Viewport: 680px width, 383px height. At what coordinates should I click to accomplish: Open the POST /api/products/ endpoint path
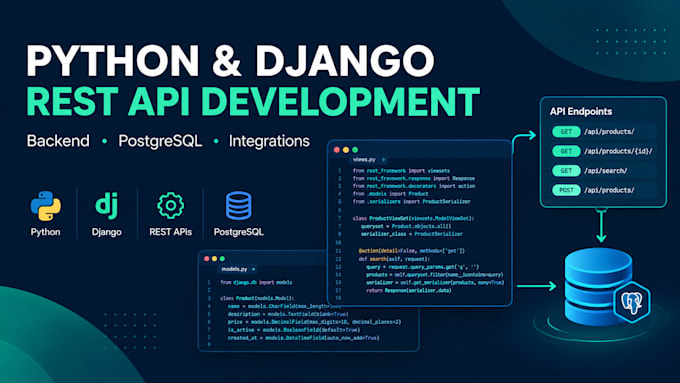(x=609, y=190)
